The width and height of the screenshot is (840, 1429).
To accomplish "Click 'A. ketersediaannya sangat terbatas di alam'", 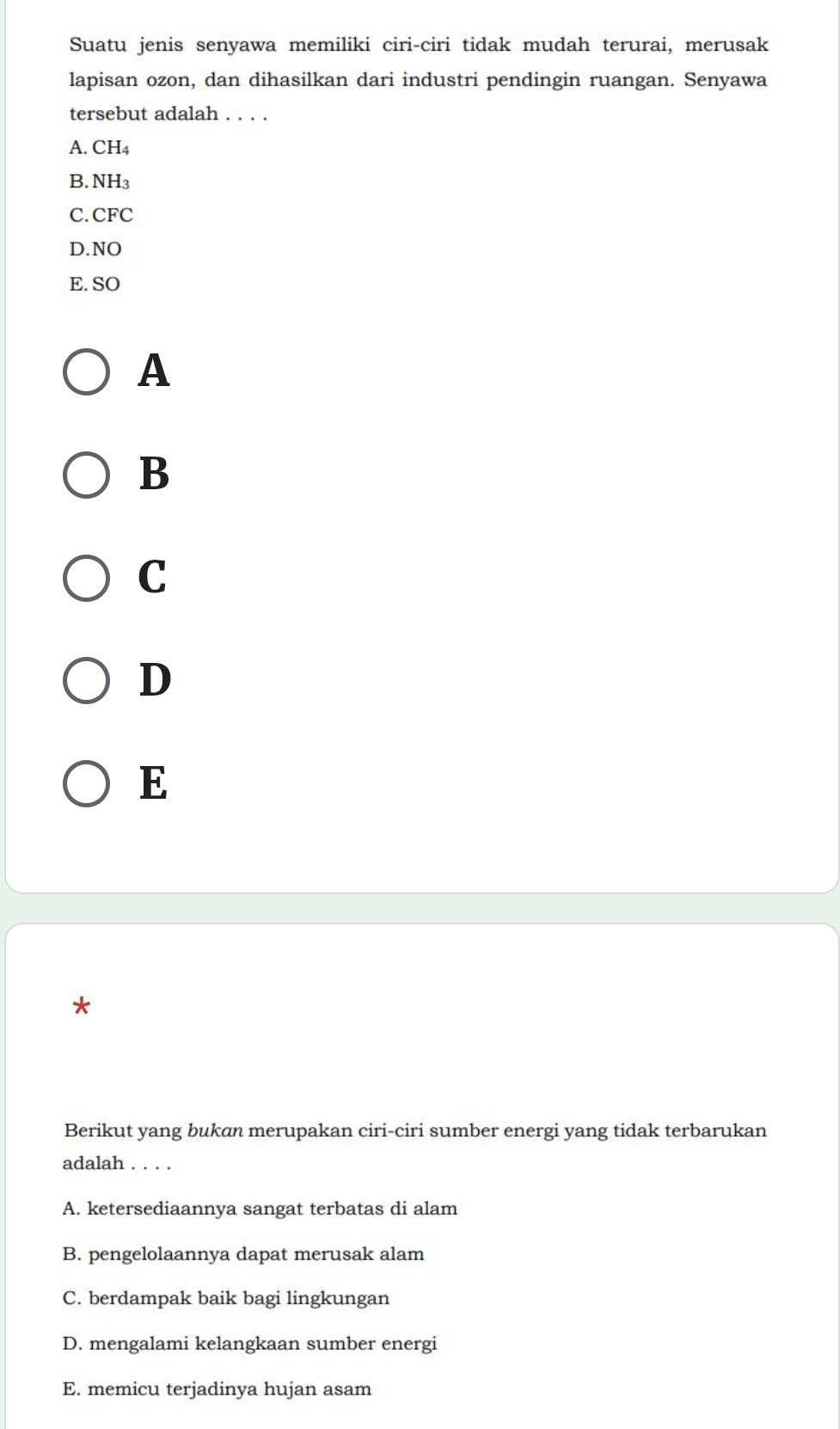I will [x=261, y=1209].
